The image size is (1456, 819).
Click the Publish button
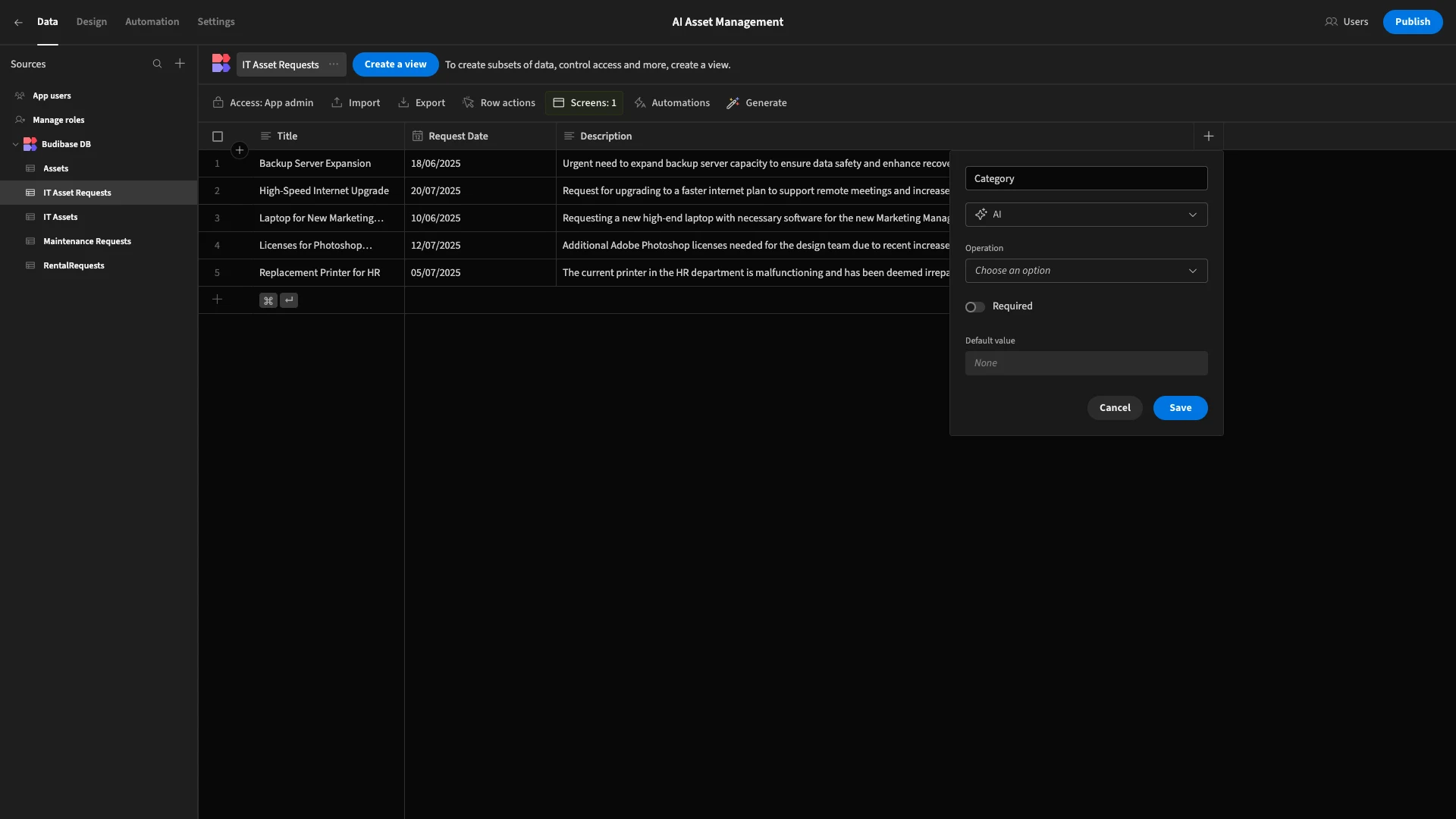[x=1412, y=22]
